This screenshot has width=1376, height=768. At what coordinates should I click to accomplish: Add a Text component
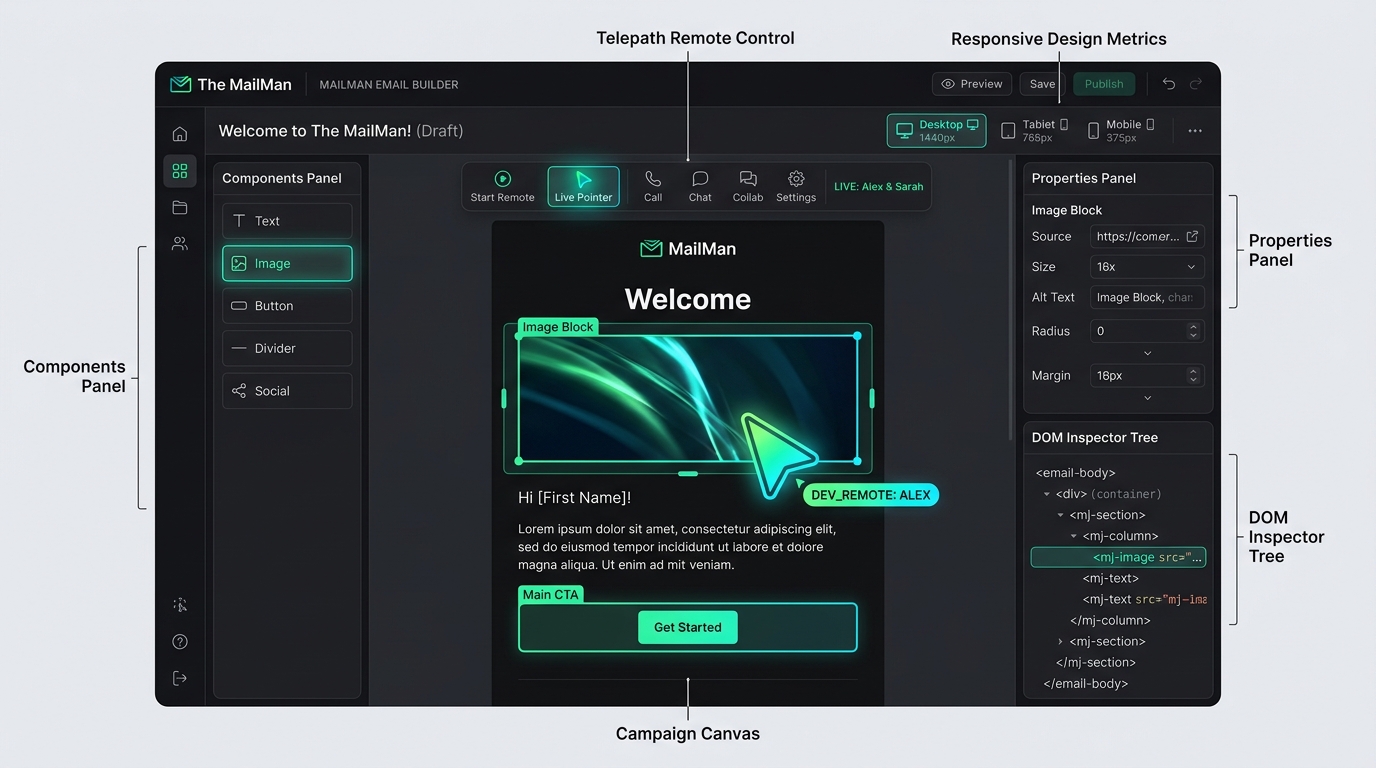pos(287,221)
